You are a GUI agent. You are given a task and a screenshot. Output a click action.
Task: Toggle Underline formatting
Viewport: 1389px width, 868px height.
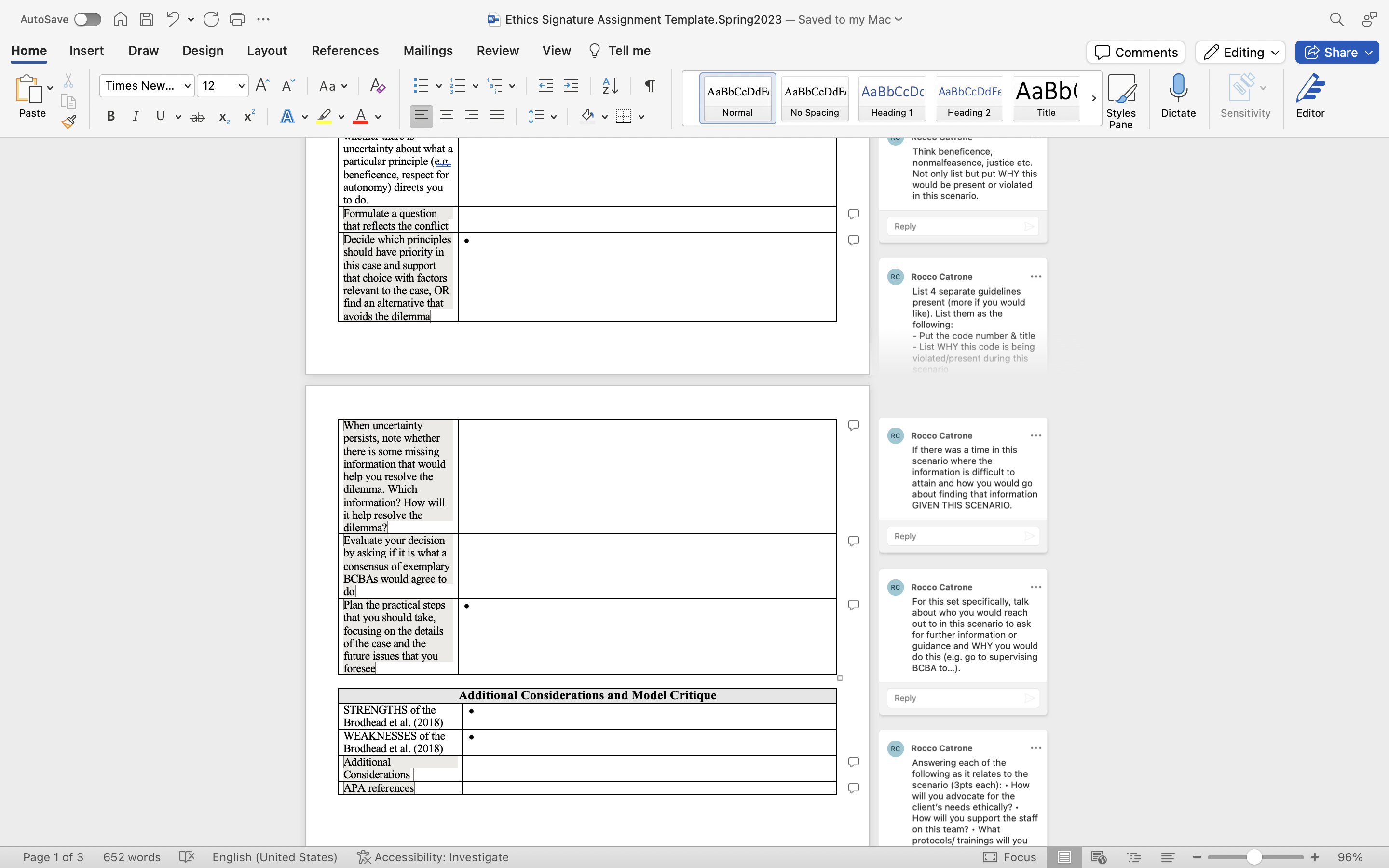[160, 117]
